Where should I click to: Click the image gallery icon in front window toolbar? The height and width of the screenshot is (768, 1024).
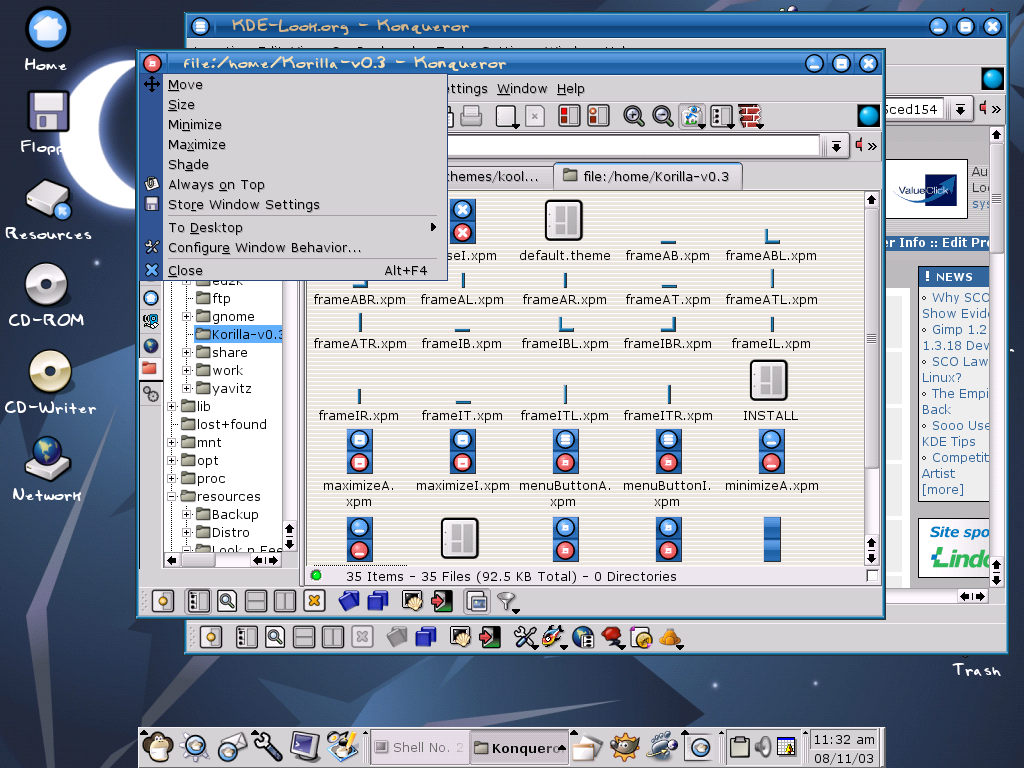tap(477, 601)
